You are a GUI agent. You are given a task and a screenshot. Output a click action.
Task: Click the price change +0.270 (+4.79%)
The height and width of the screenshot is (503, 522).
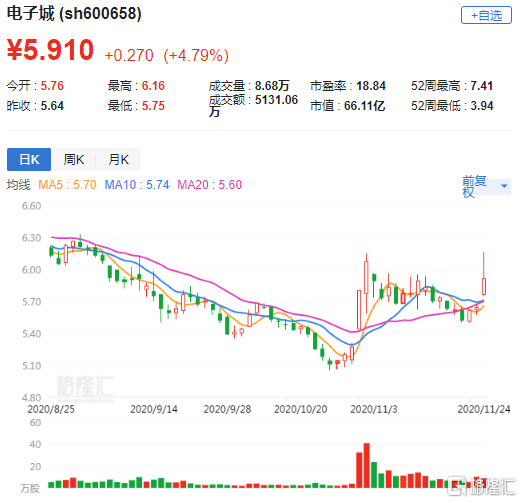(166, 55)
